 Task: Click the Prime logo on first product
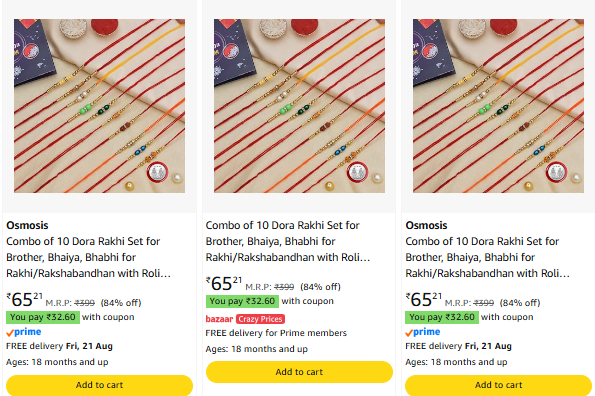(x=24, y=332)
